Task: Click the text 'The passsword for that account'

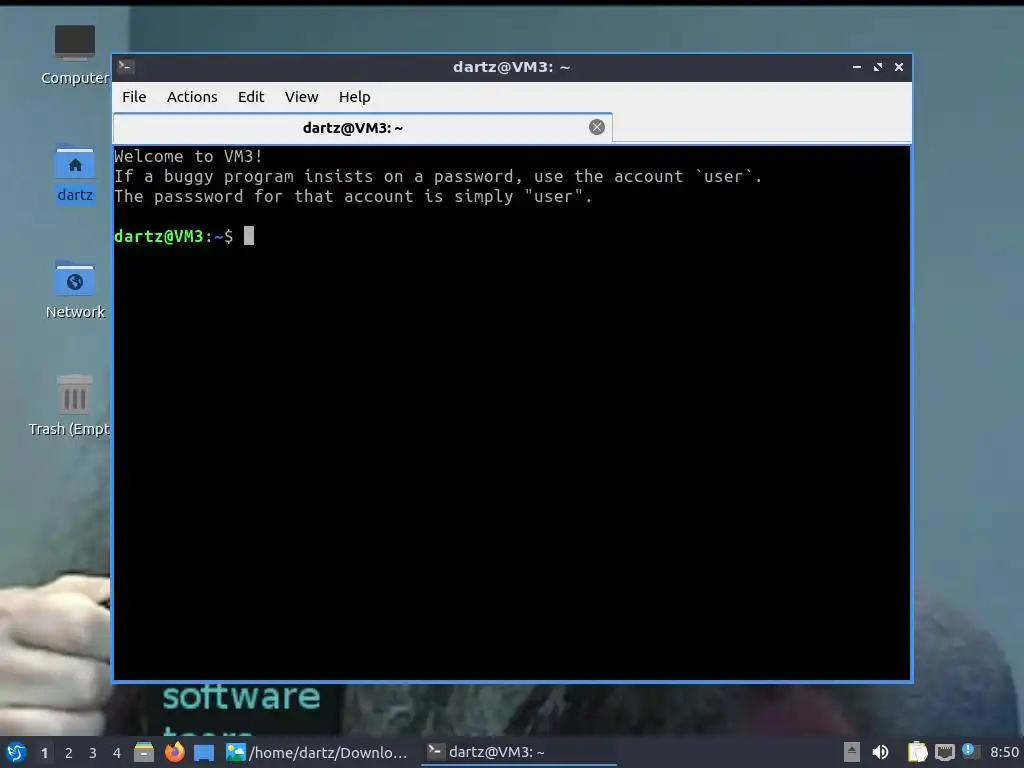Action: click(x=264, y=196)
